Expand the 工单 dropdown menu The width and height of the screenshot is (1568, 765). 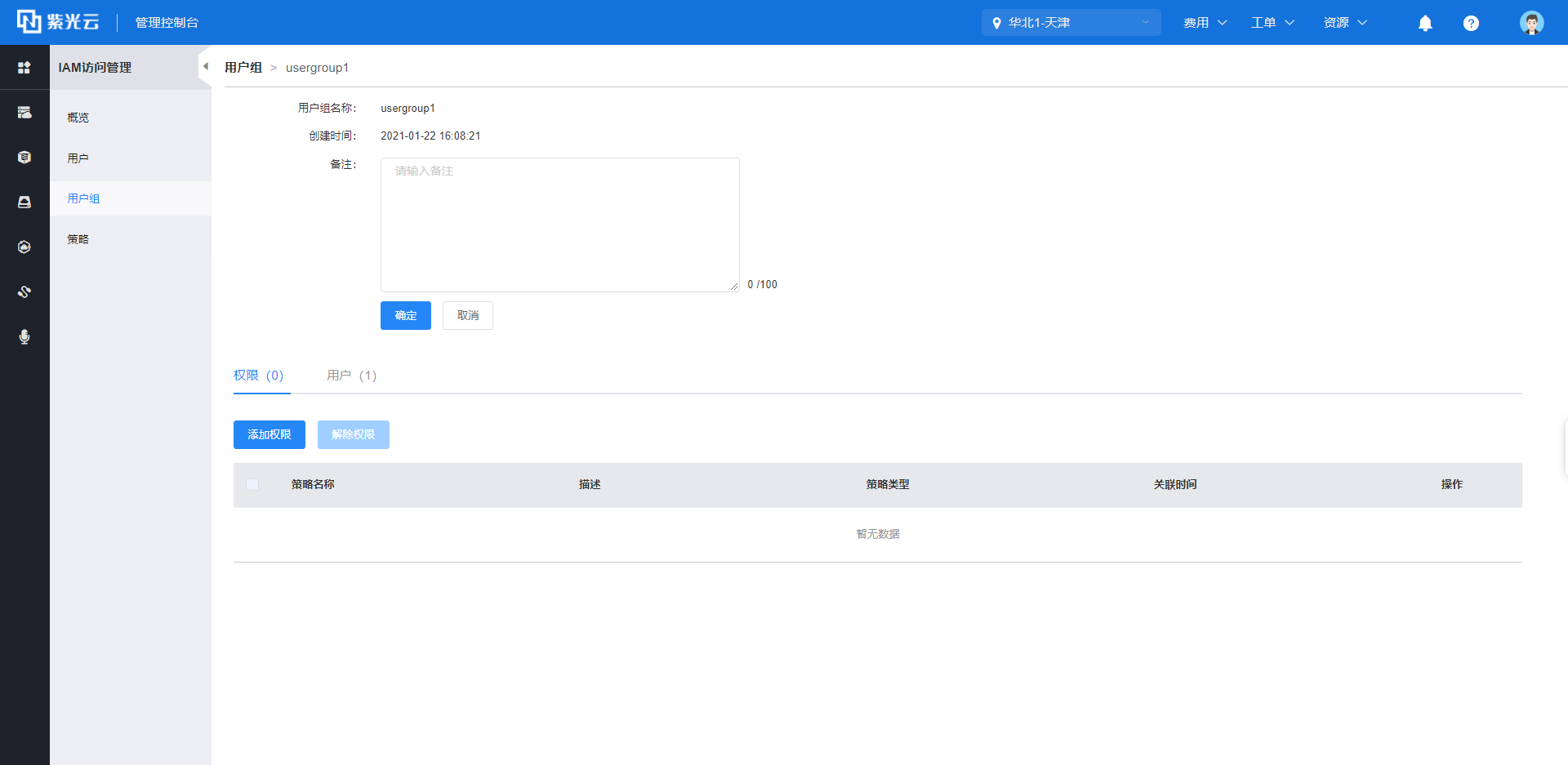1272,23
